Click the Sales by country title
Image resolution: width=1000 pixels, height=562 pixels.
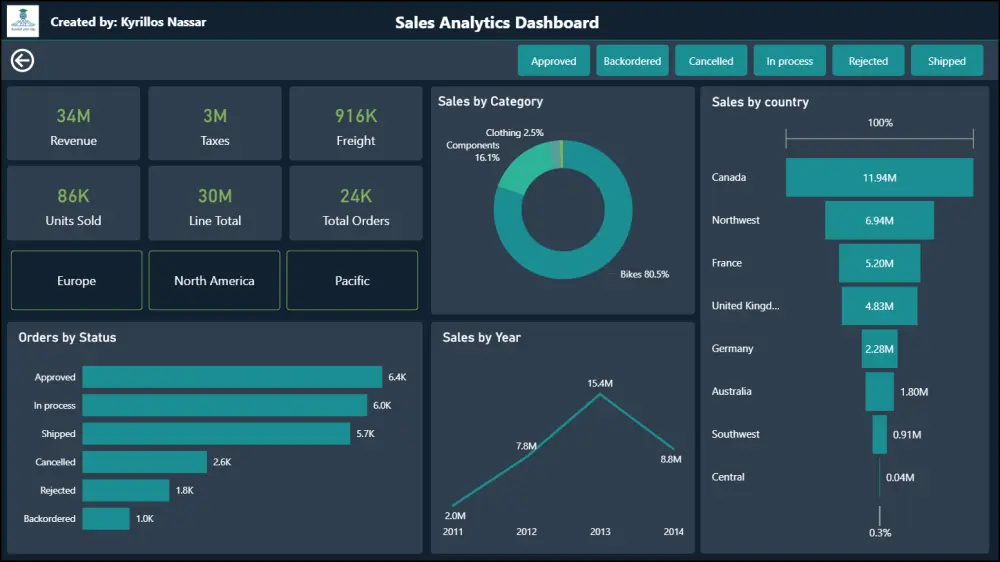tap(760, 102)
